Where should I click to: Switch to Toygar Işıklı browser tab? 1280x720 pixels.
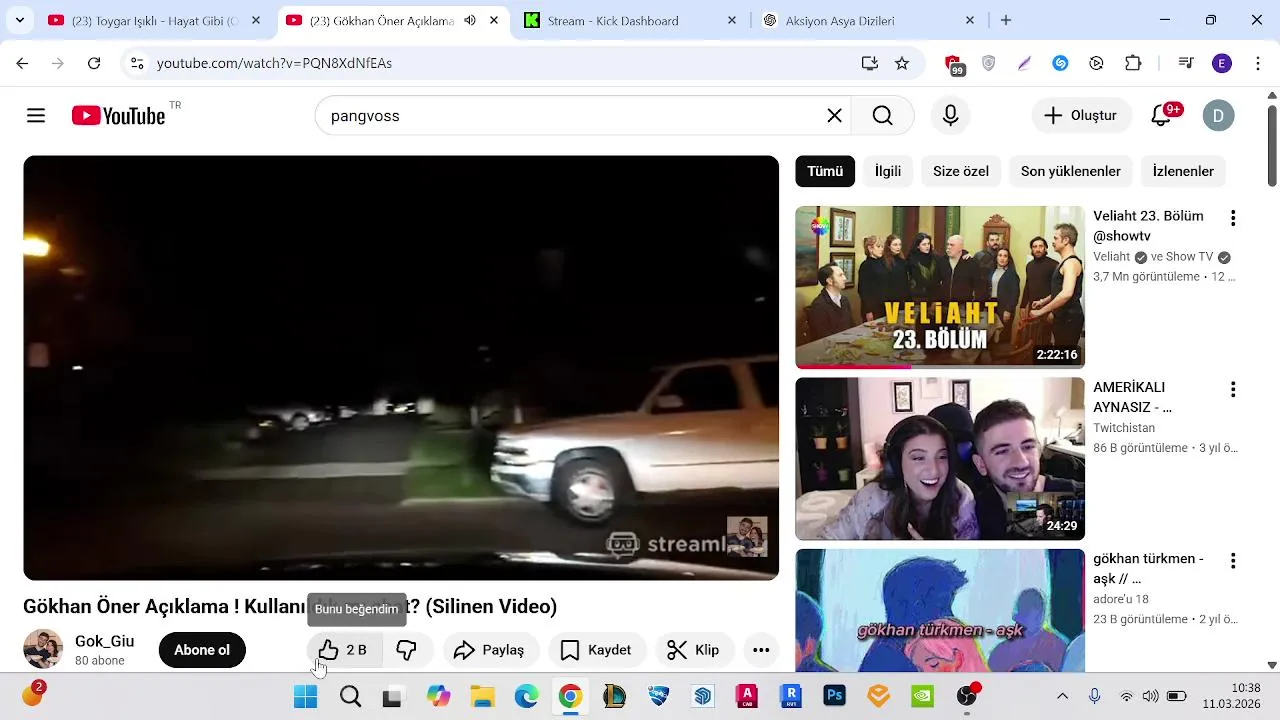[143, 20]
